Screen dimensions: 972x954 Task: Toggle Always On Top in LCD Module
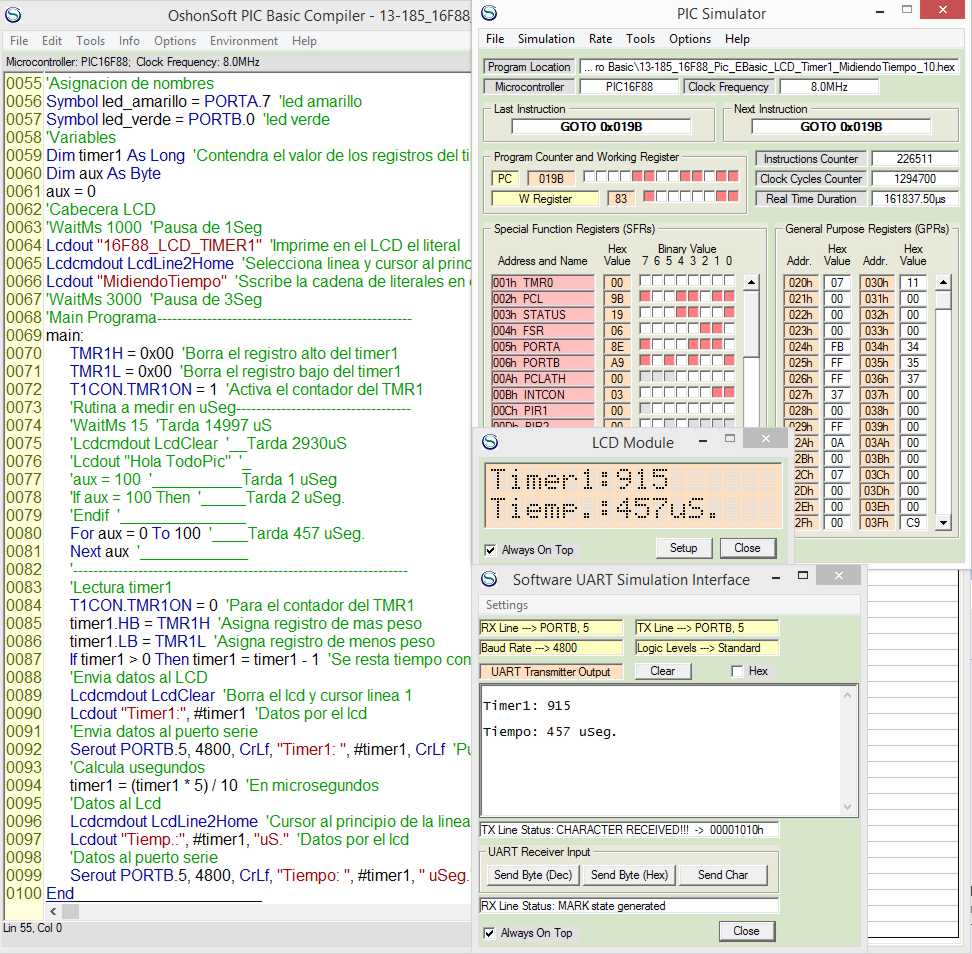490,550
